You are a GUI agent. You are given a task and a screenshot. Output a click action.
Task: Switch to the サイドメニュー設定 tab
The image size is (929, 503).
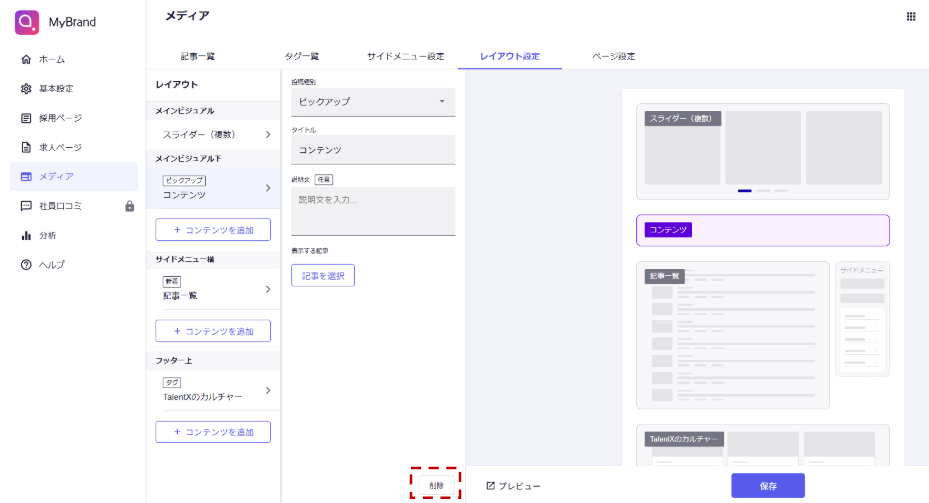tap(405, 56)
